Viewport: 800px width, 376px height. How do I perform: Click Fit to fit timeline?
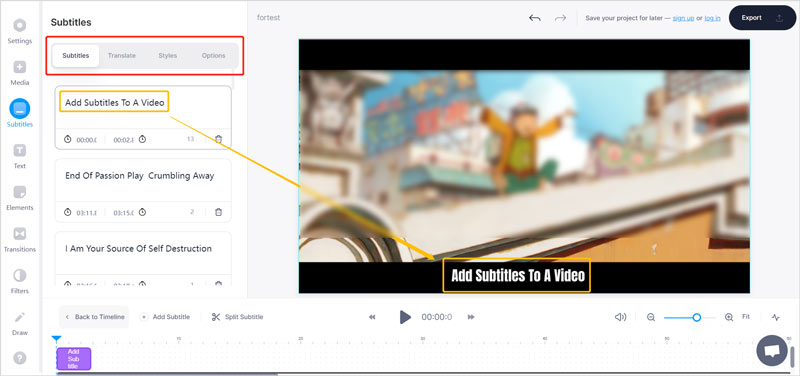(745, 317)
